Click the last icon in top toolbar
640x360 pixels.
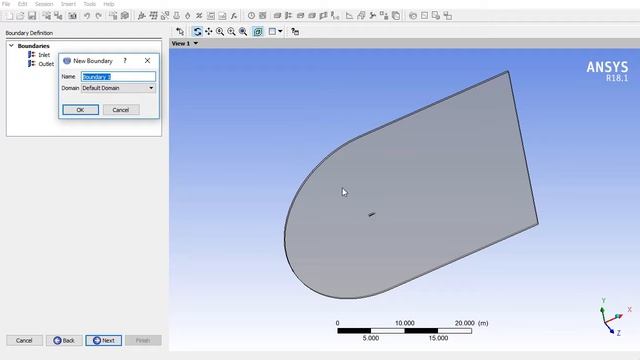click(x=448, y=16)
